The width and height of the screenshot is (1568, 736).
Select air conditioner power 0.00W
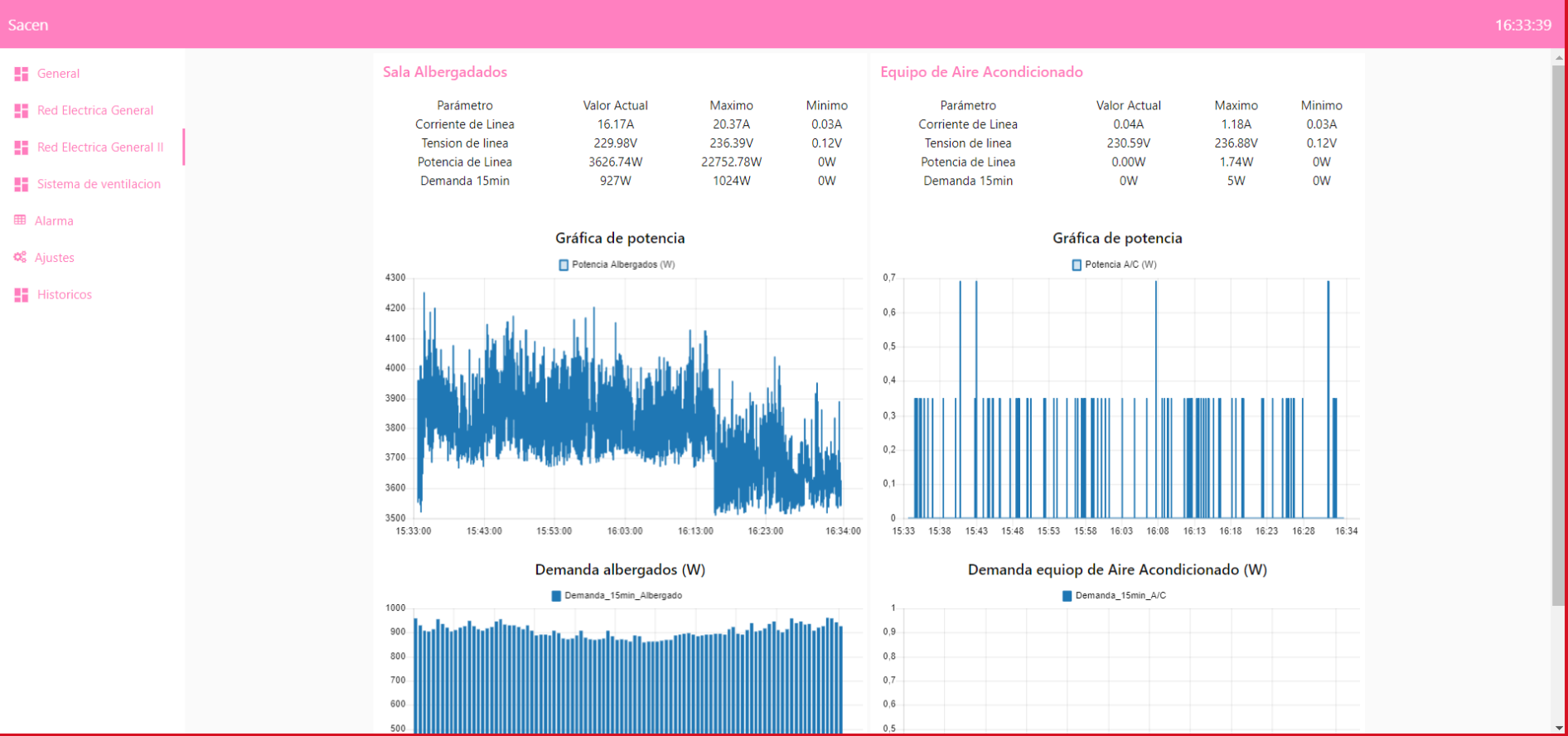click(x=1128, y=162)
